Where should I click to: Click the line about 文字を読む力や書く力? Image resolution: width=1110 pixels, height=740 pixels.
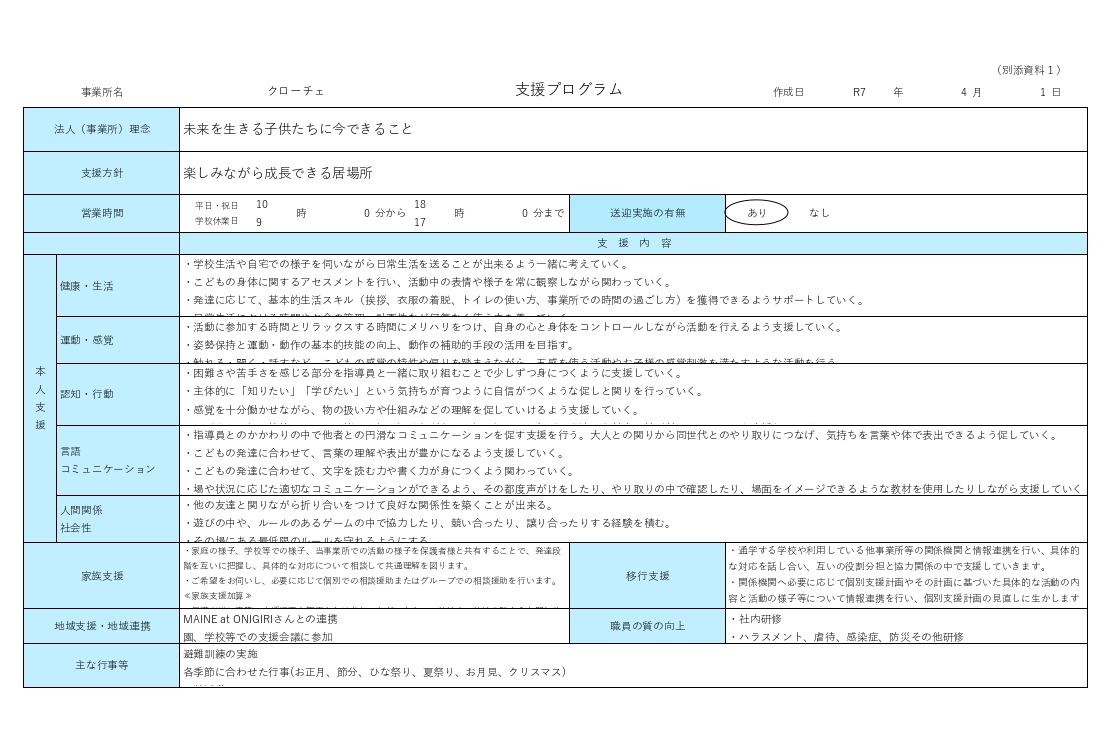point(380,471)
